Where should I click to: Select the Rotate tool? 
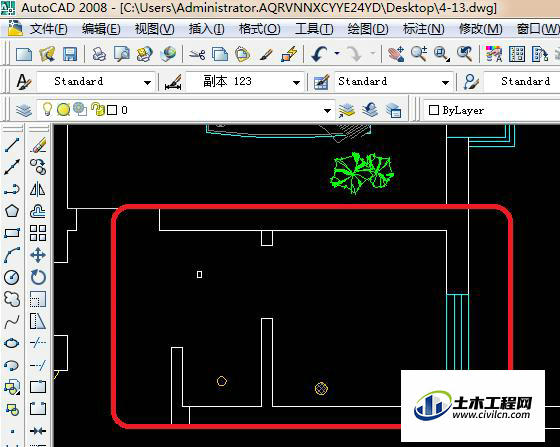tap(38, 277)
